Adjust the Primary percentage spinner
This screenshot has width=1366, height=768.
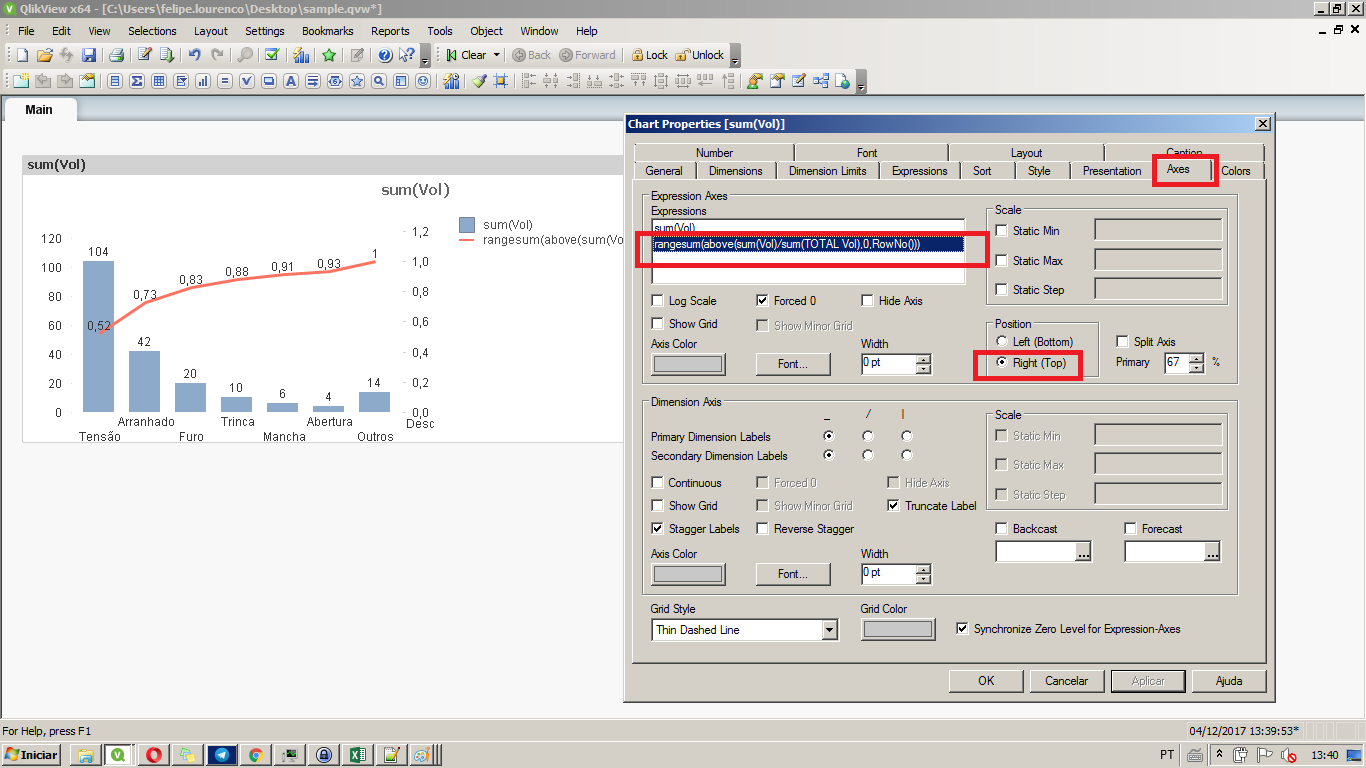1197,363
